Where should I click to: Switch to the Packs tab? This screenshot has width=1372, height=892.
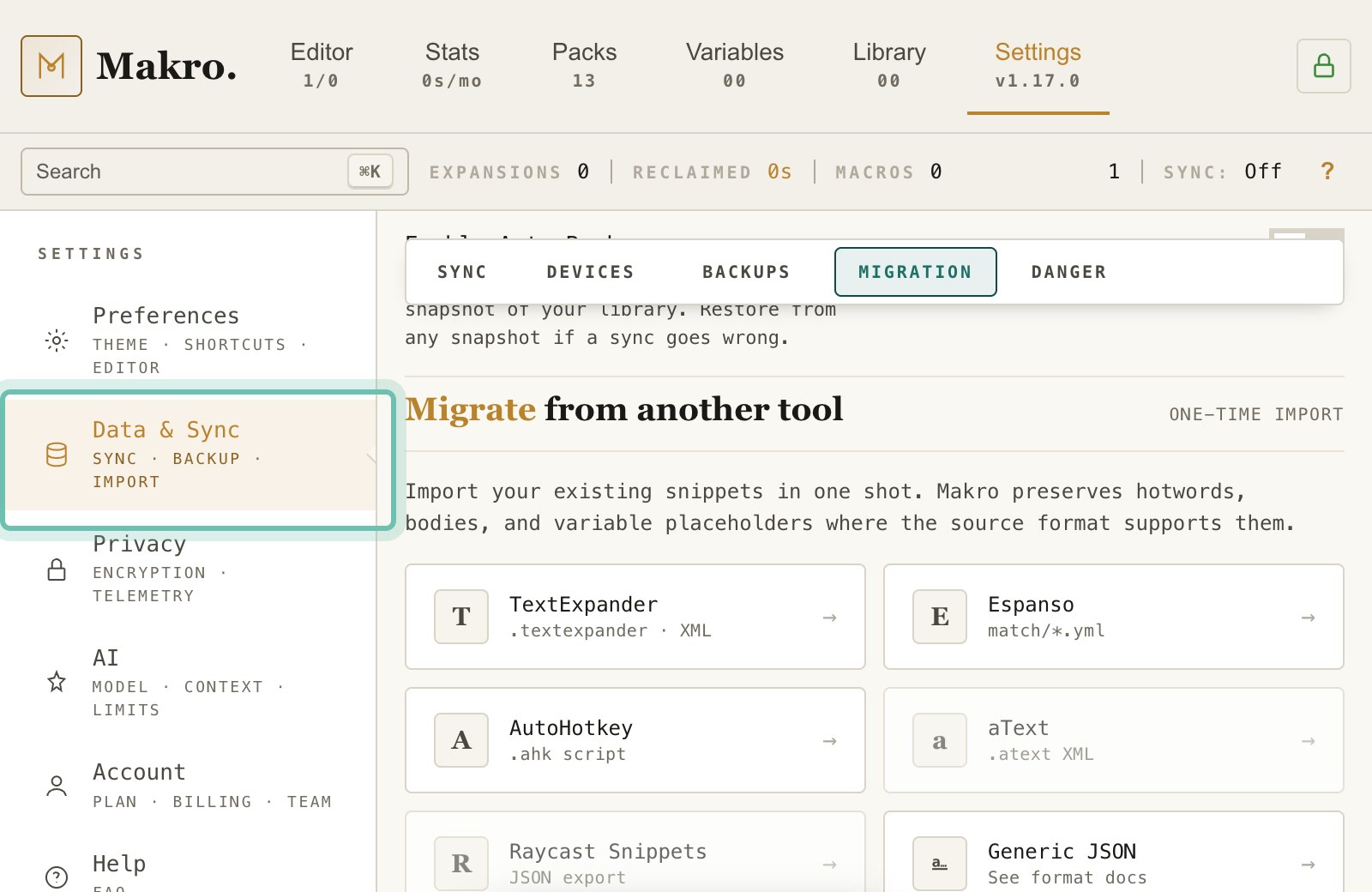click(584, 65)
